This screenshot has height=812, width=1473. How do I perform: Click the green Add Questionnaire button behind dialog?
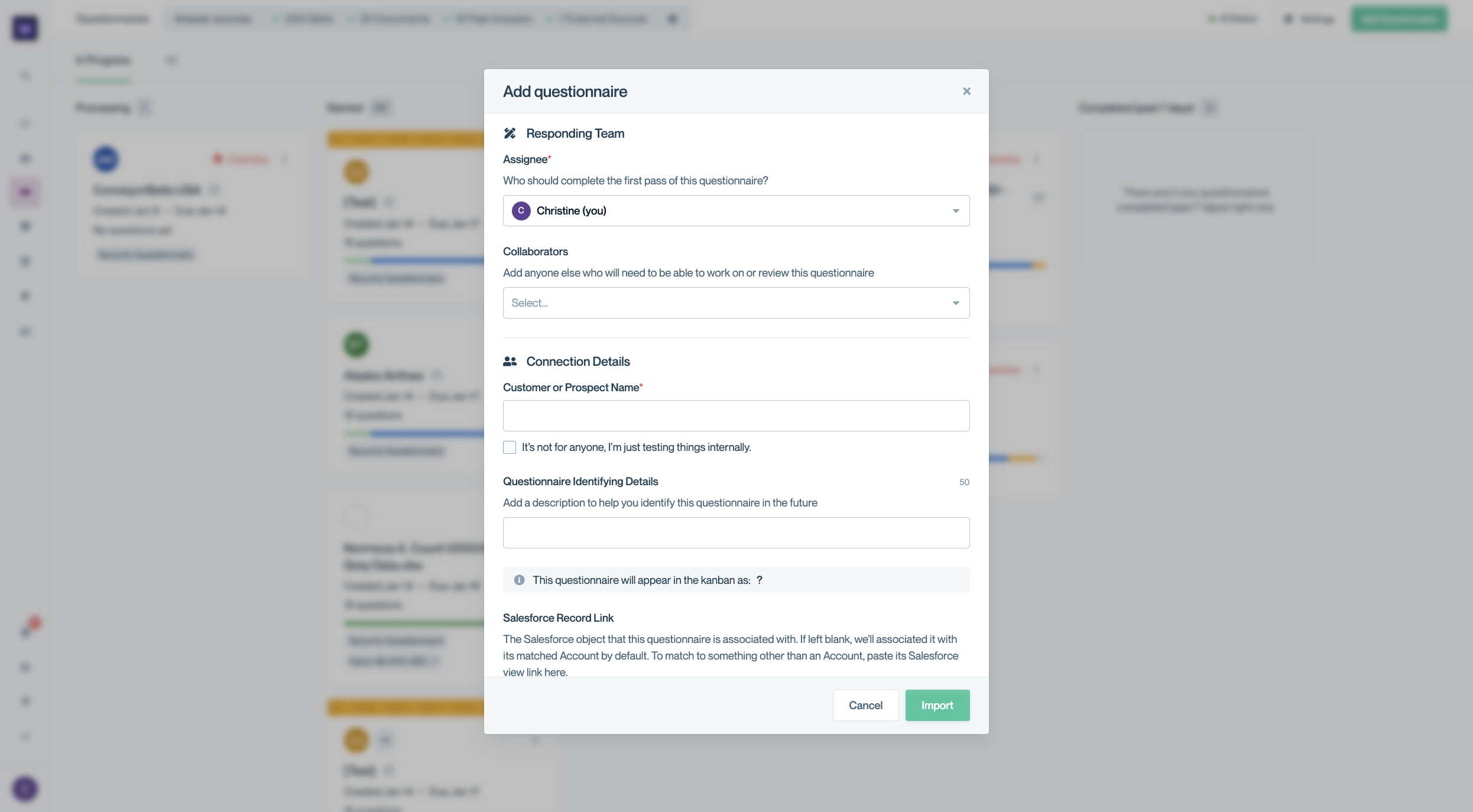(1399, 19)
